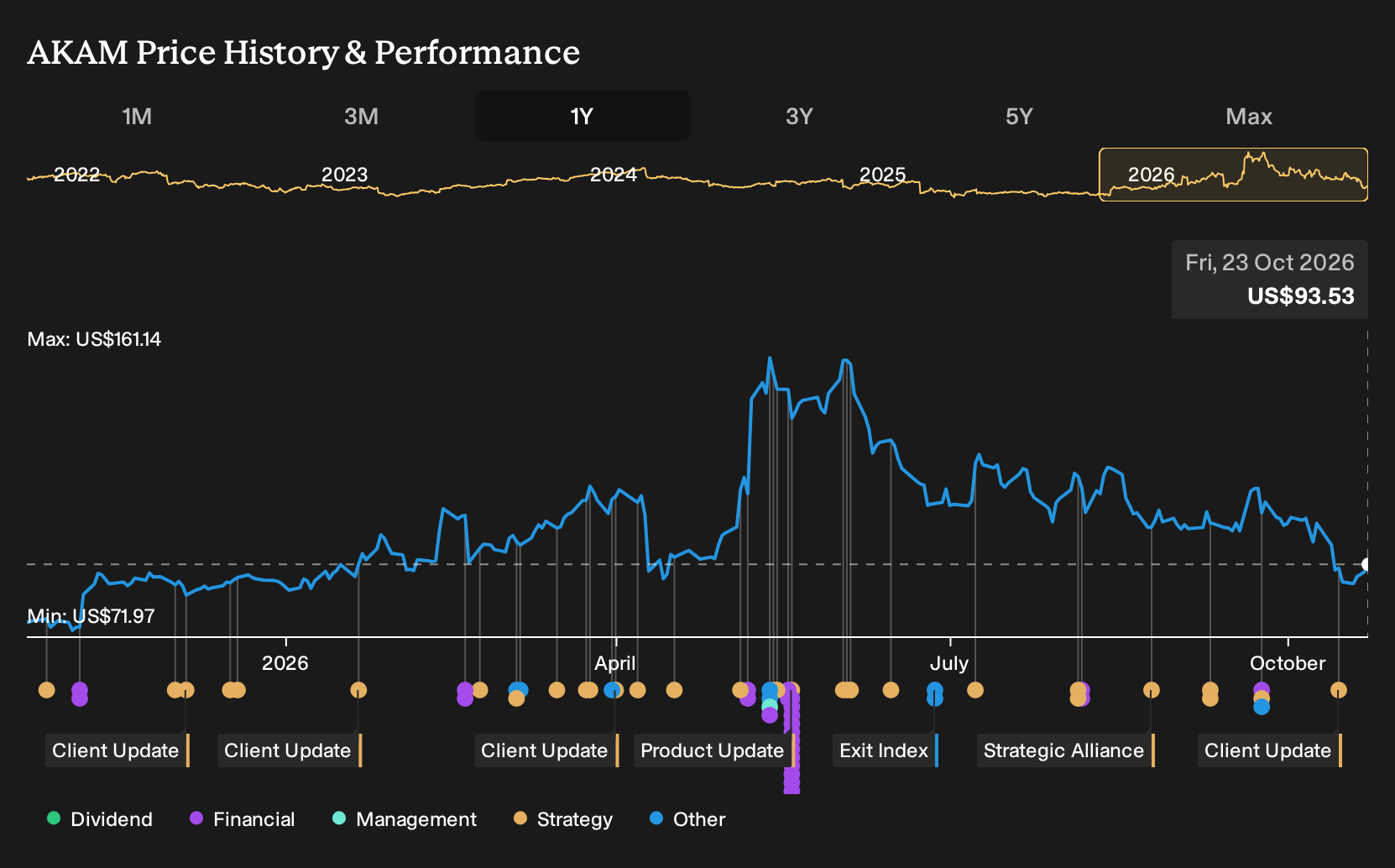Viewport: 1395px width, 868px height.
Task: Switch to the 3M range tab
Action: click(361, 116)
